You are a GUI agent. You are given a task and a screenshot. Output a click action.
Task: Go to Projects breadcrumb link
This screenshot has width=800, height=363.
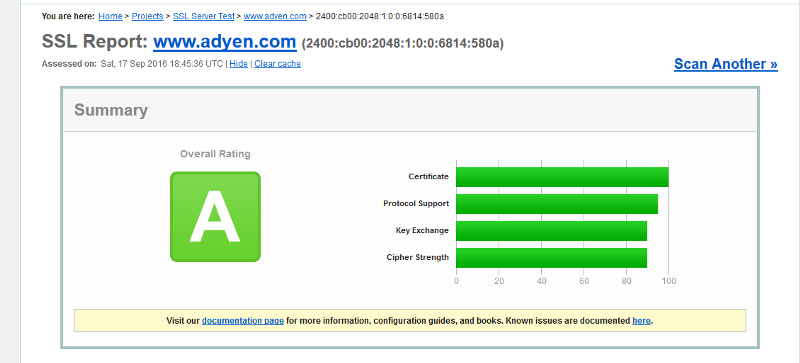[x=148, y=16]
